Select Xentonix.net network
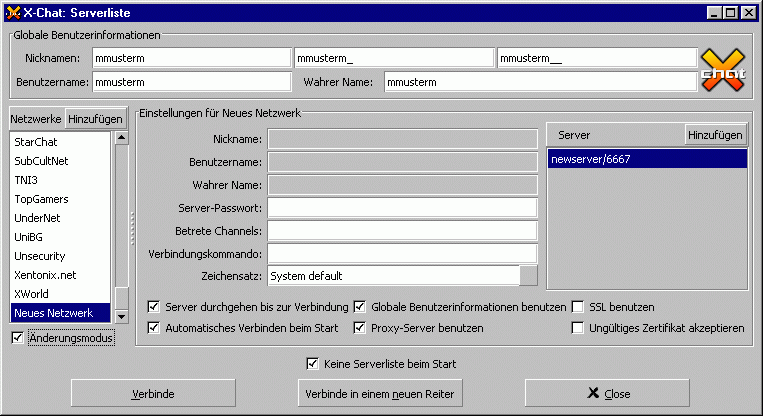 point(60,275)
